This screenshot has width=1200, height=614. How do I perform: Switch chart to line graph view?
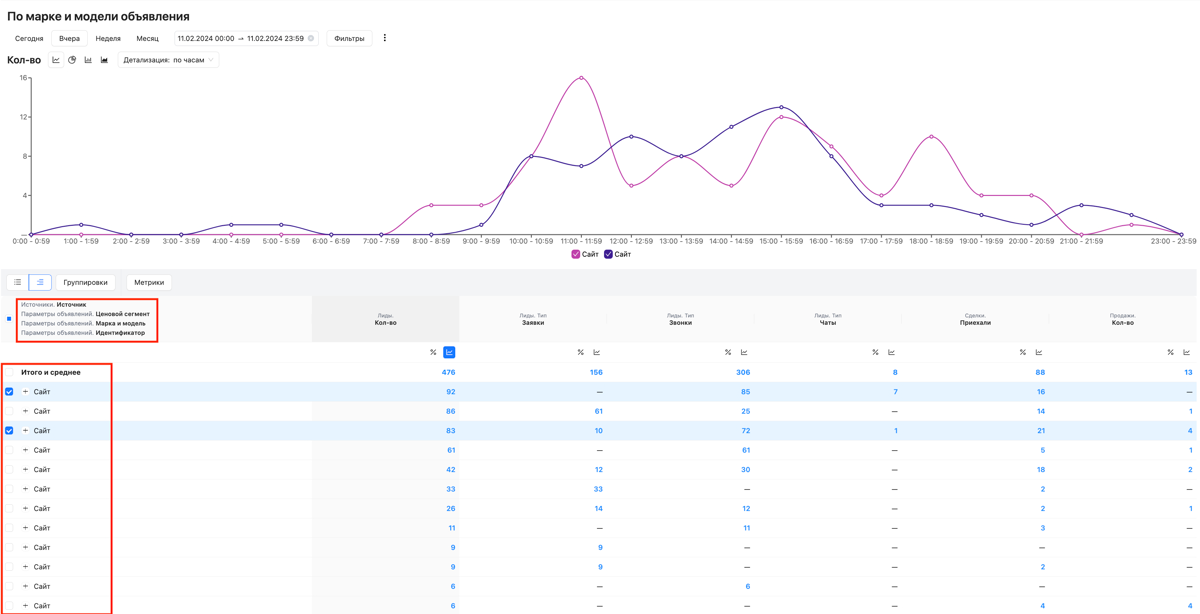tap(56, 60)
